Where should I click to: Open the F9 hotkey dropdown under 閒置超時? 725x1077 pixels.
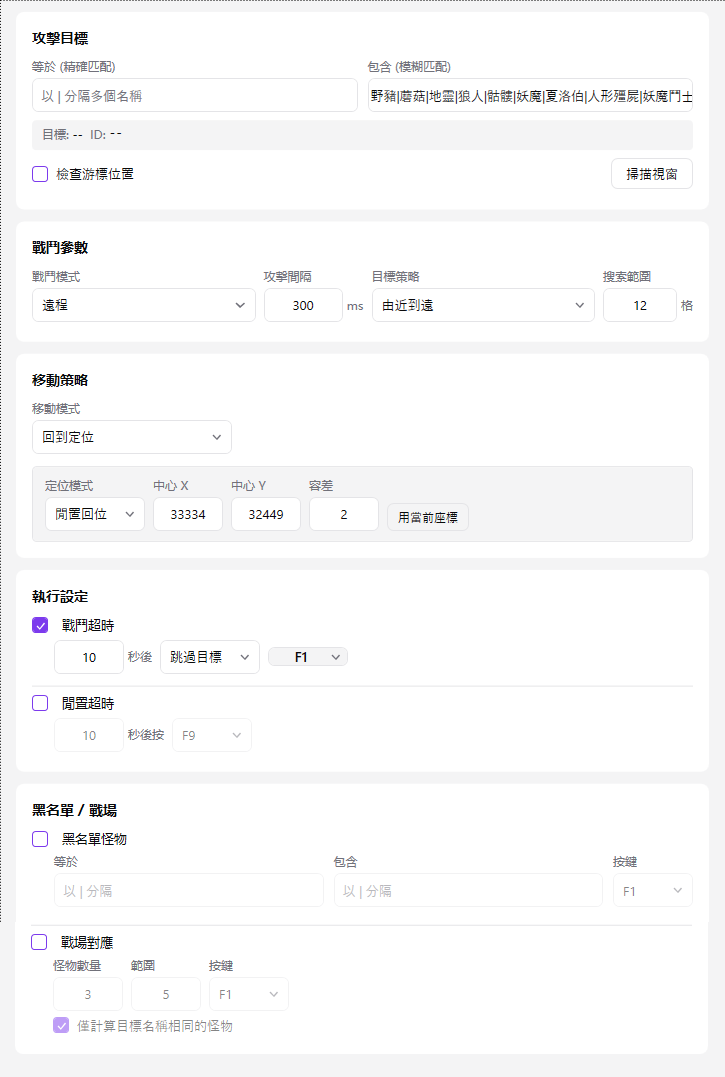pyautogui.click(x=211, y=734)
